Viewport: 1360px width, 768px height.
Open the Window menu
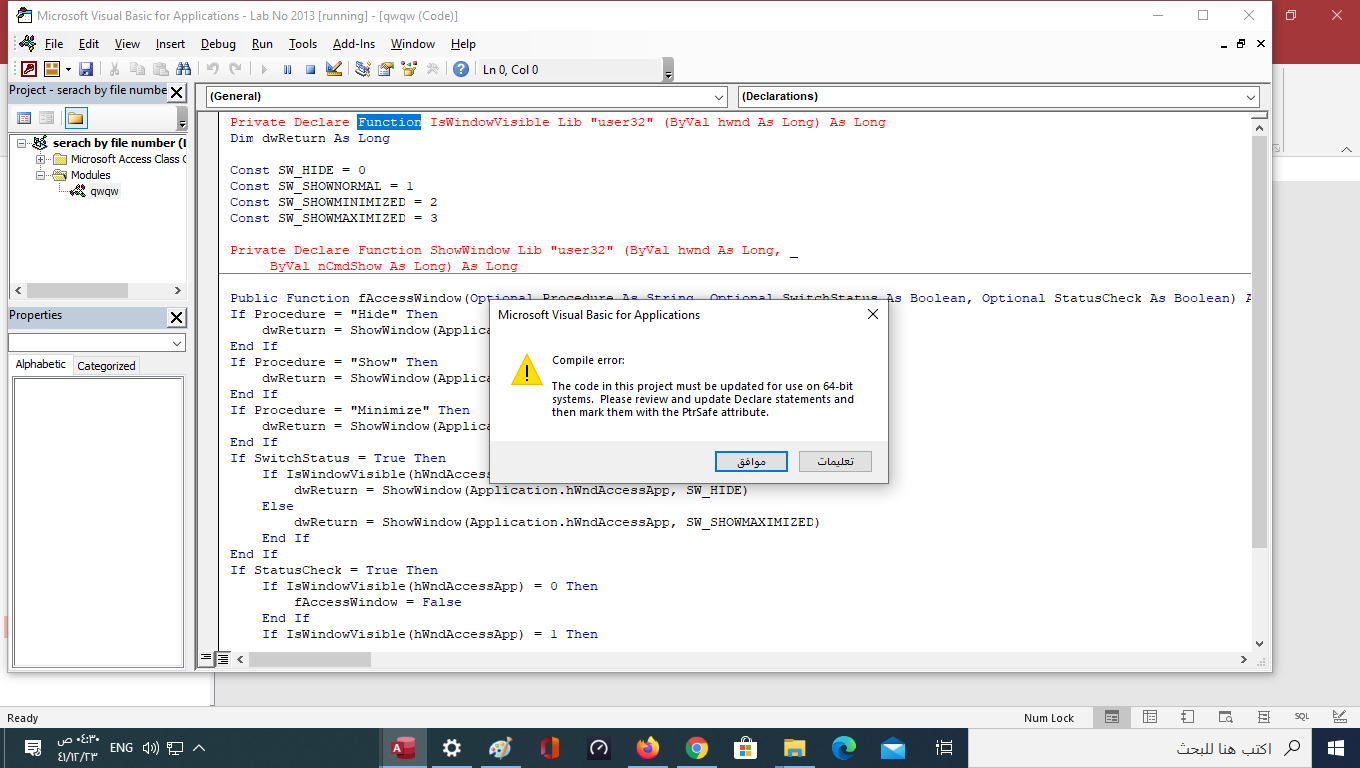click(x=413, y=44)
